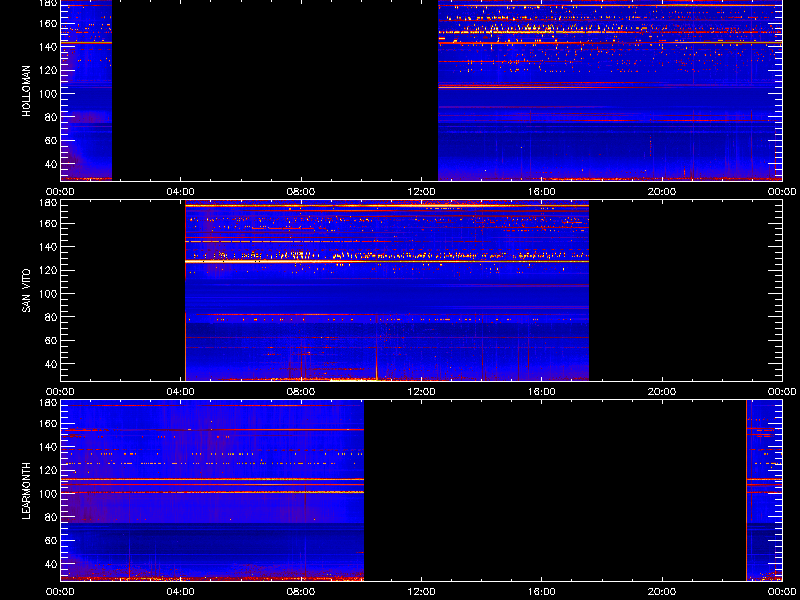Choose the 160 frequency tick on Learmonth axis
The width and height of the screenshot is (800, 600).
49,423
